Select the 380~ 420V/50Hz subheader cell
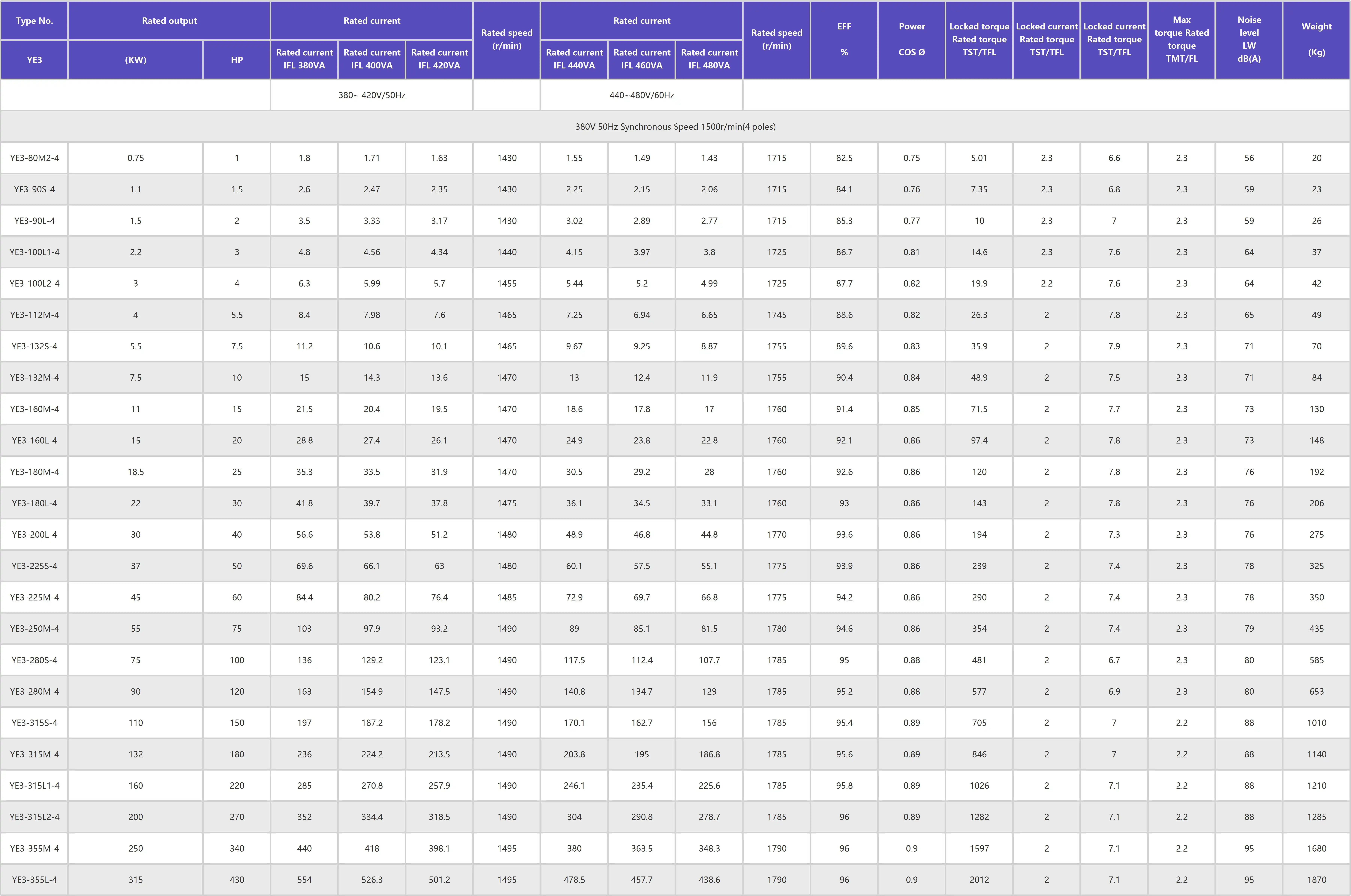The height and width of the screenshot is (896, 1351). coord(372,95)
